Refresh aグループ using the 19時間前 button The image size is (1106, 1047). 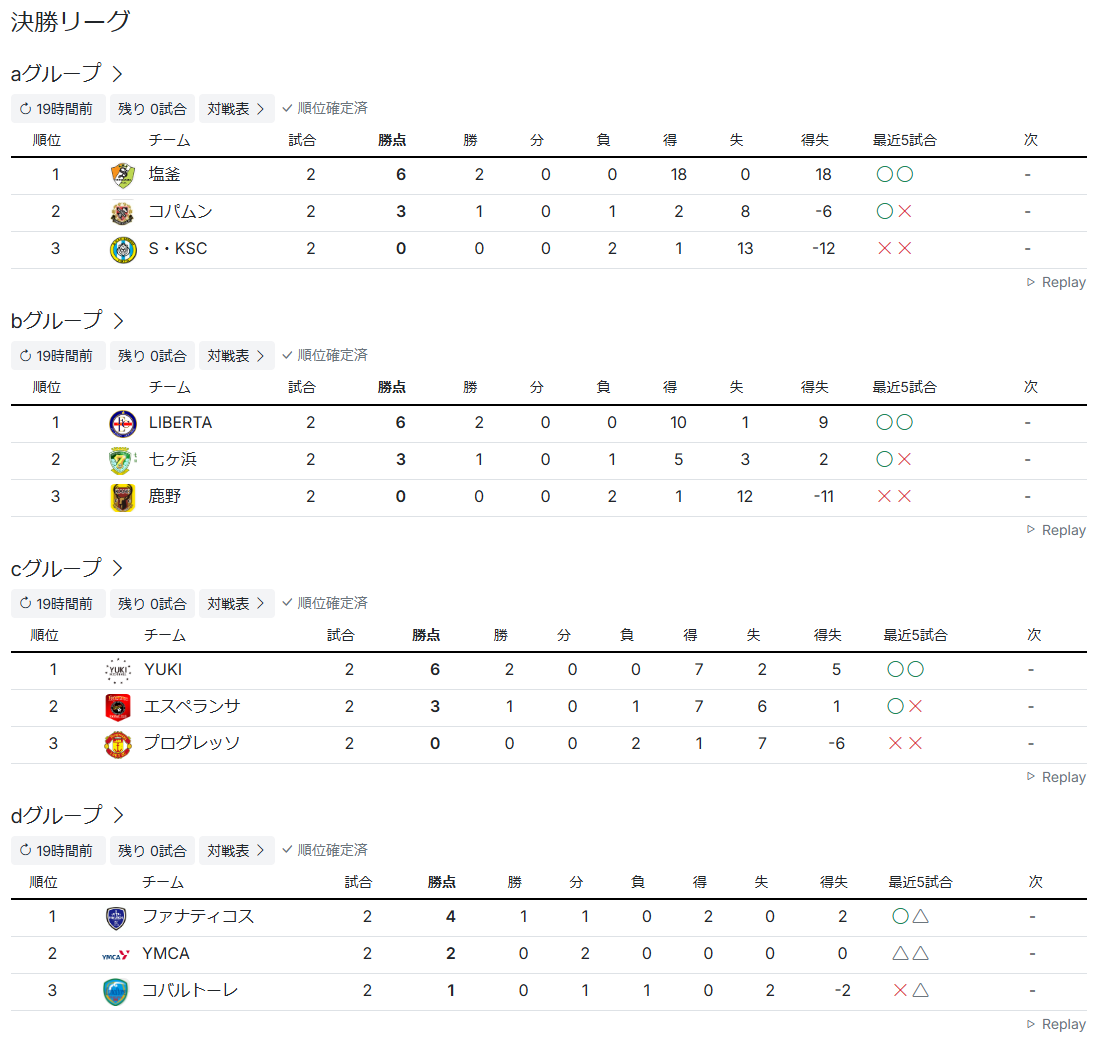click(57, 108)
